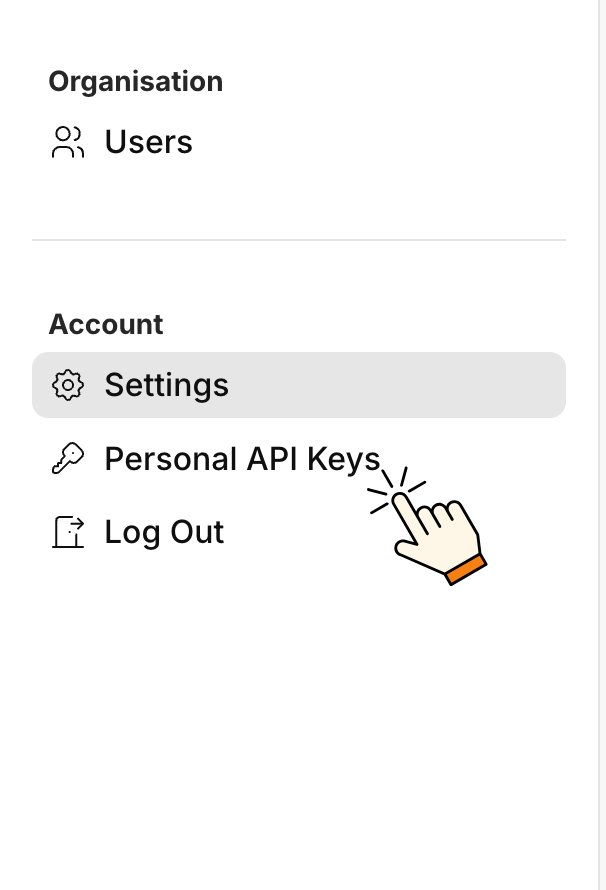606x890 pixels.
Task: Select the Settings gear icon
Action: coord(68,385)
